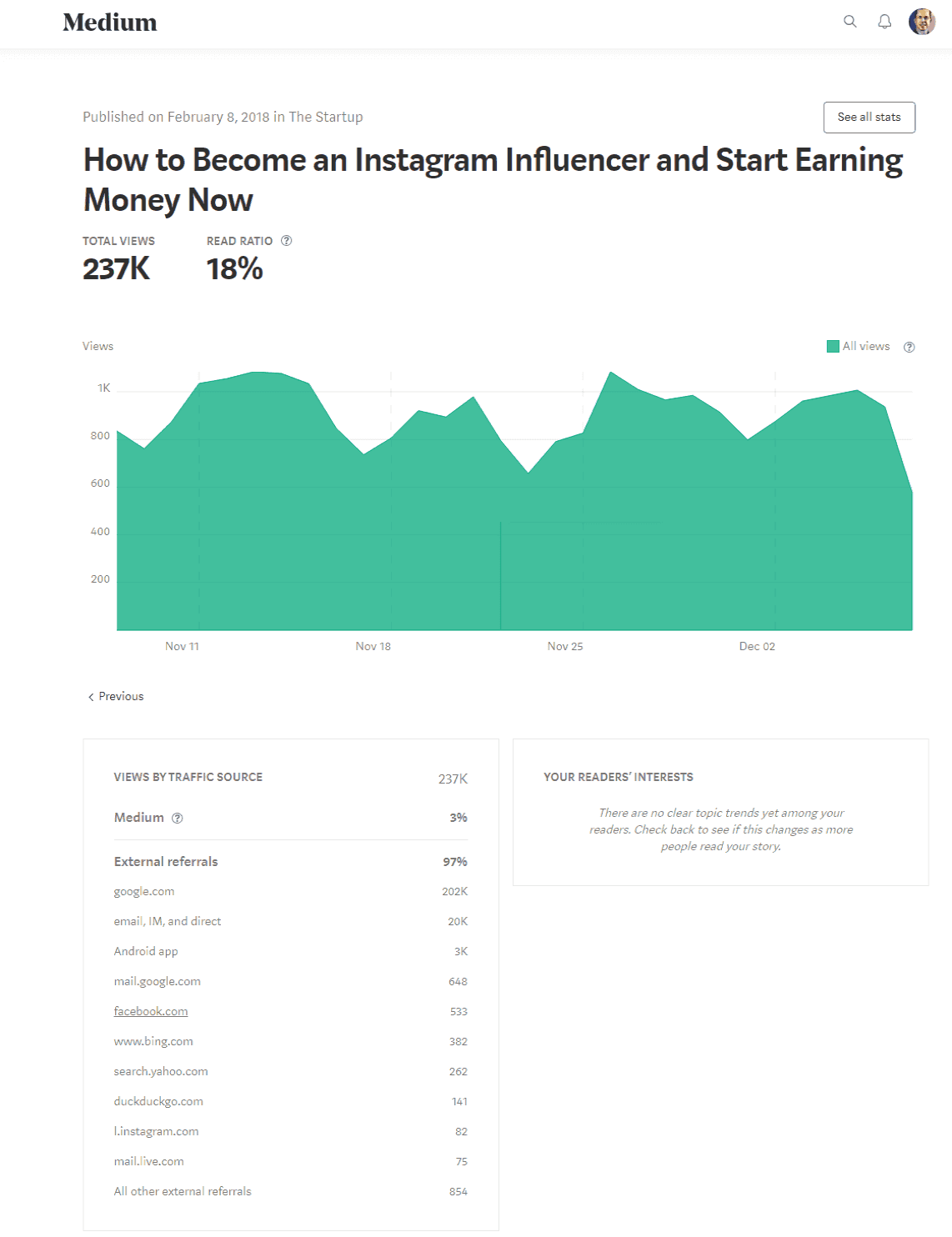
Task: Select the duckduckgo.com referral entry
Action: point(158,1101)
